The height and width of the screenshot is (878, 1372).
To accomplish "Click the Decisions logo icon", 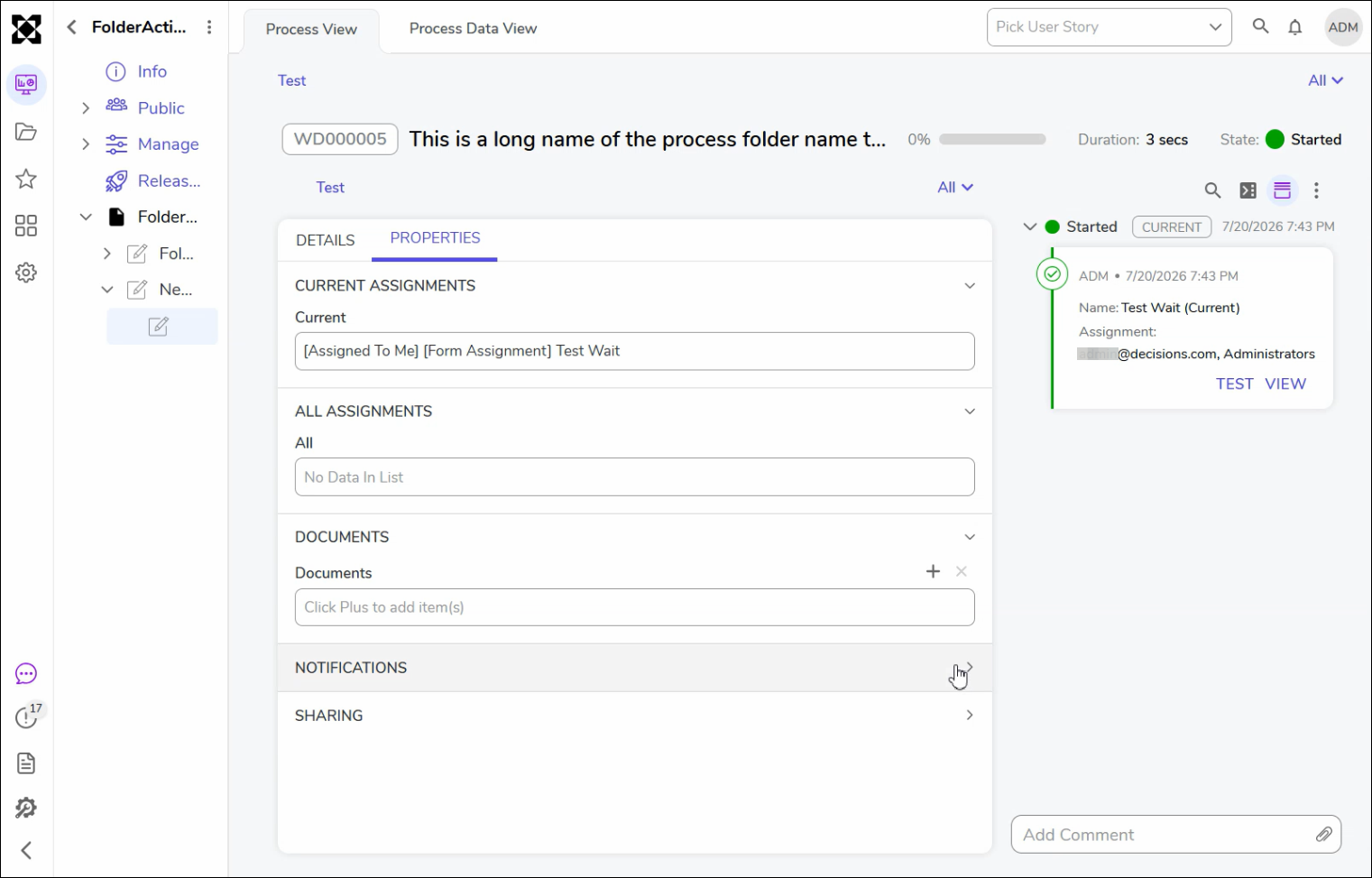I will (26, 29).
